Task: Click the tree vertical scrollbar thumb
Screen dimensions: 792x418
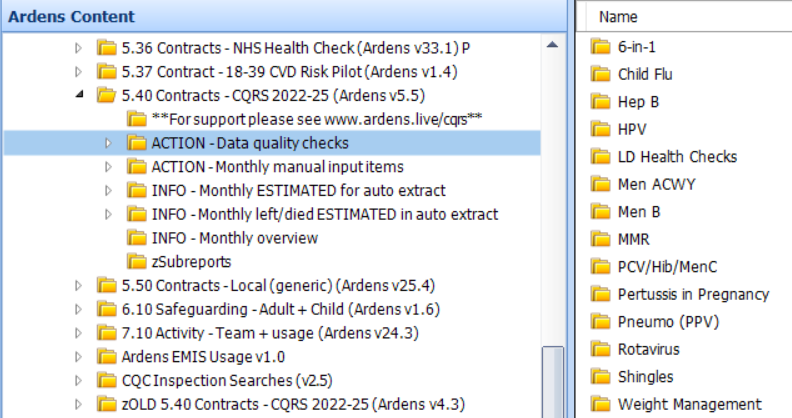Action: (553, 382)
